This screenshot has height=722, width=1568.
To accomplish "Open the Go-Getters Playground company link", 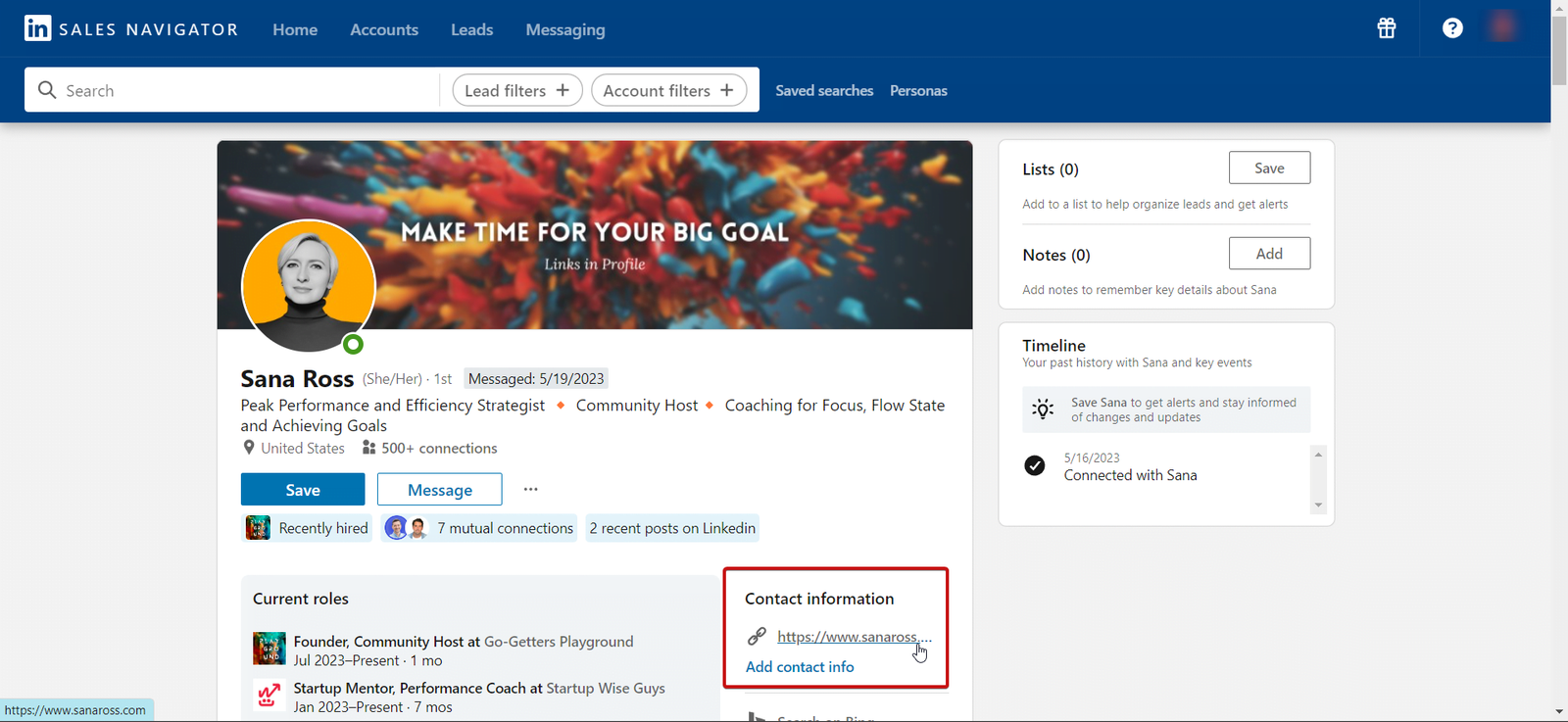I will point(559,642).
